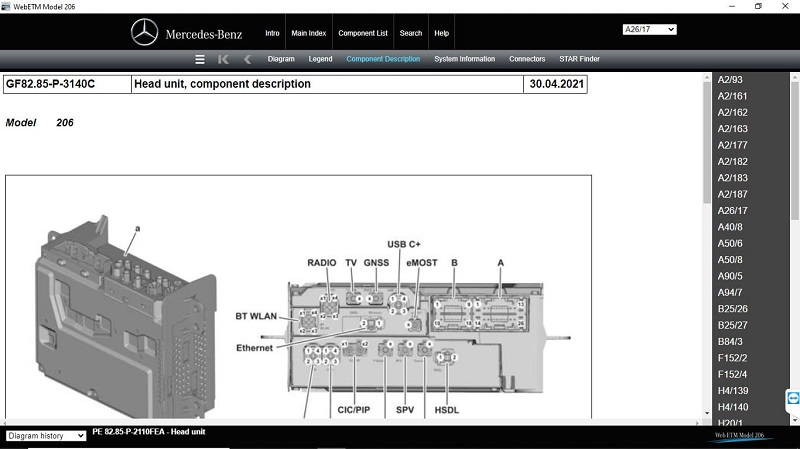Select component A26/17 in list
Viewport: 800px width, 449px height.
point(732,210)
